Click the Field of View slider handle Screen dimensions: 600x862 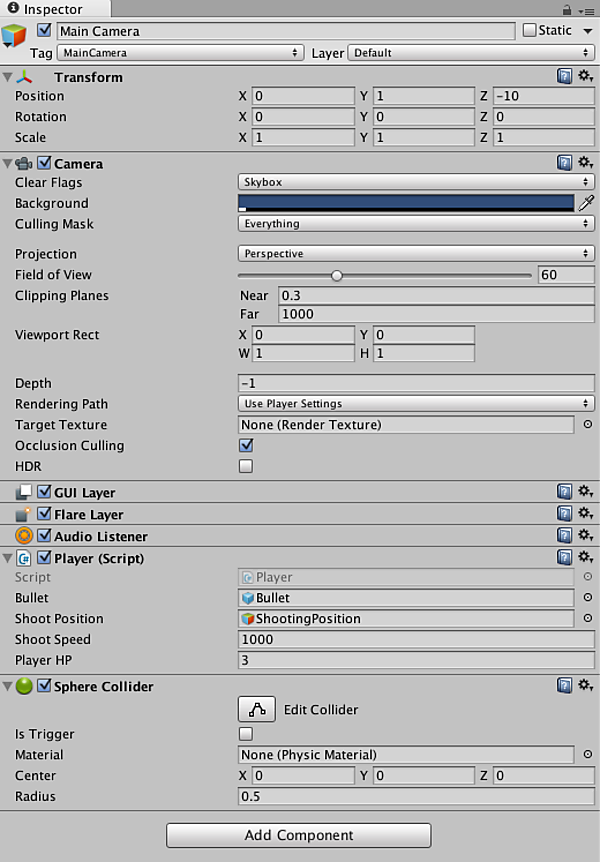coord(337,275)
